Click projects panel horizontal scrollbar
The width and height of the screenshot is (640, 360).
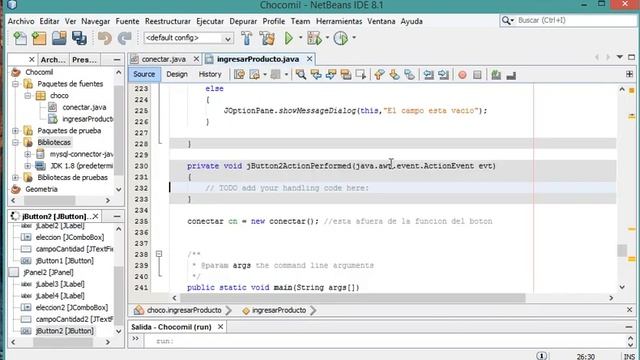(x=49, y=200)
